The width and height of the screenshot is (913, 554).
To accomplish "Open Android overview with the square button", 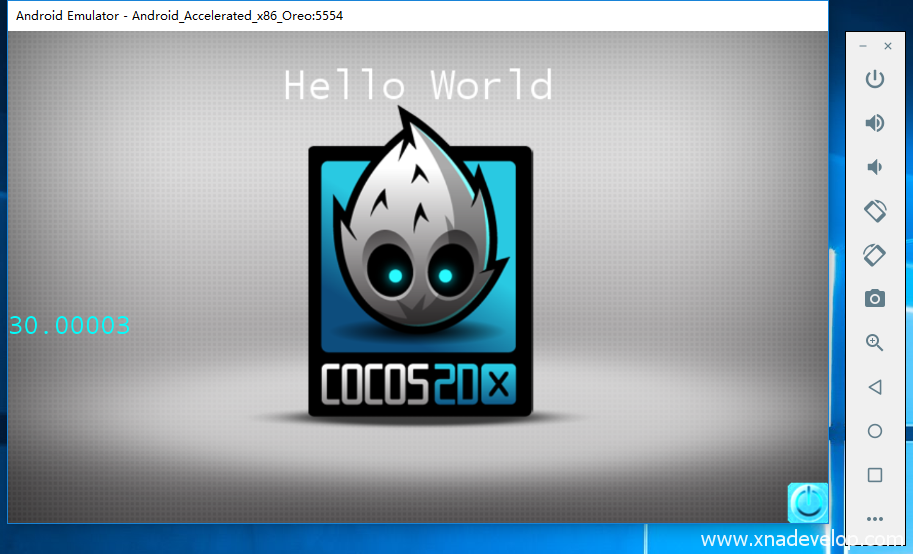I will tap(874, 475).
